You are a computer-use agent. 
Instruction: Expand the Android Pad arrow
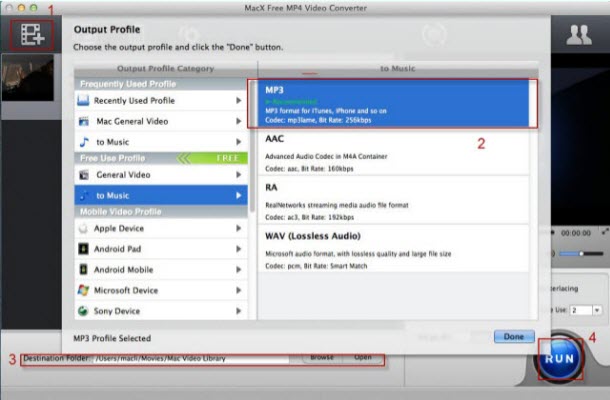click(238, 249)
